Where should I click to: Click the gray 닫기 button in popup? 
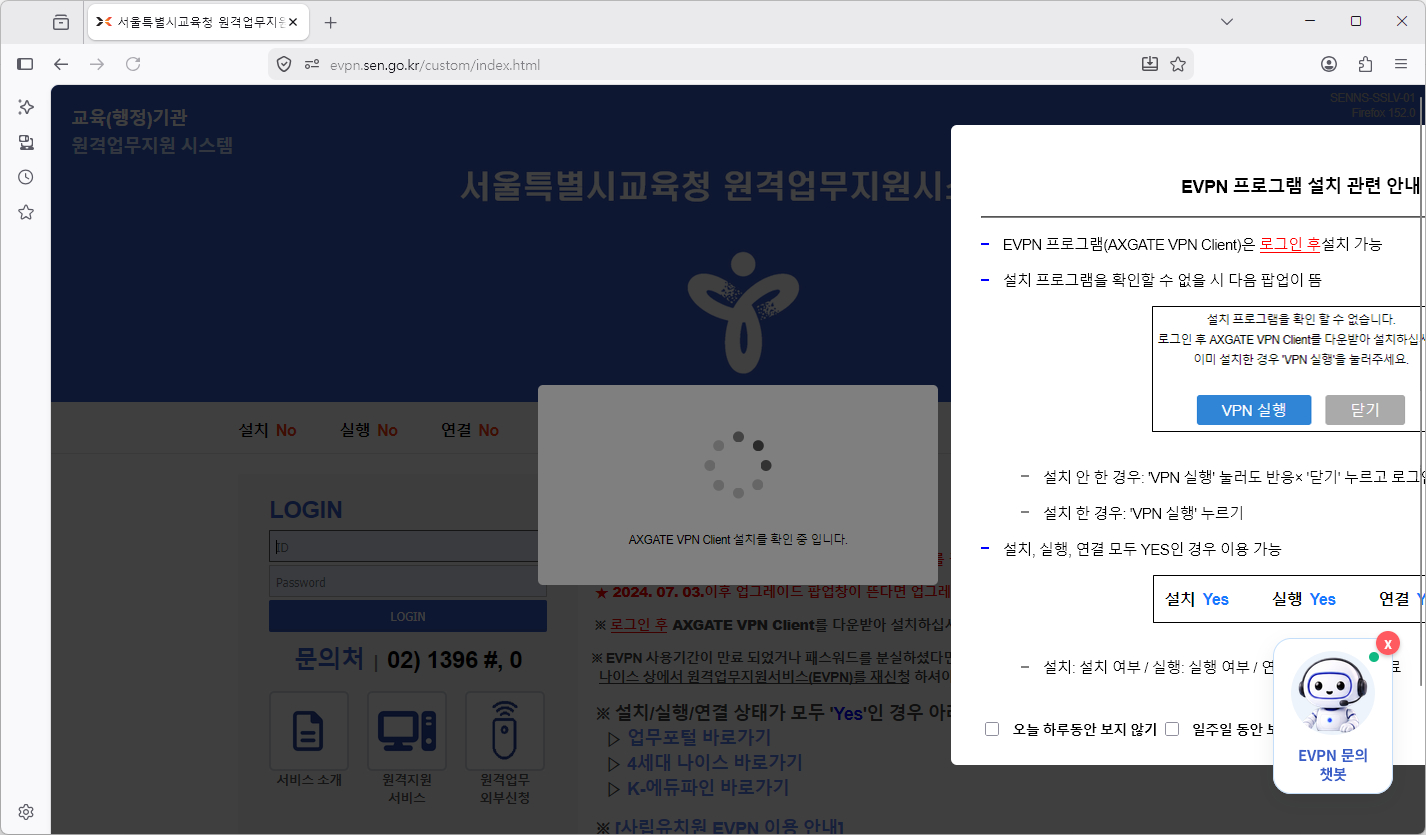(x=1365, y=410)
